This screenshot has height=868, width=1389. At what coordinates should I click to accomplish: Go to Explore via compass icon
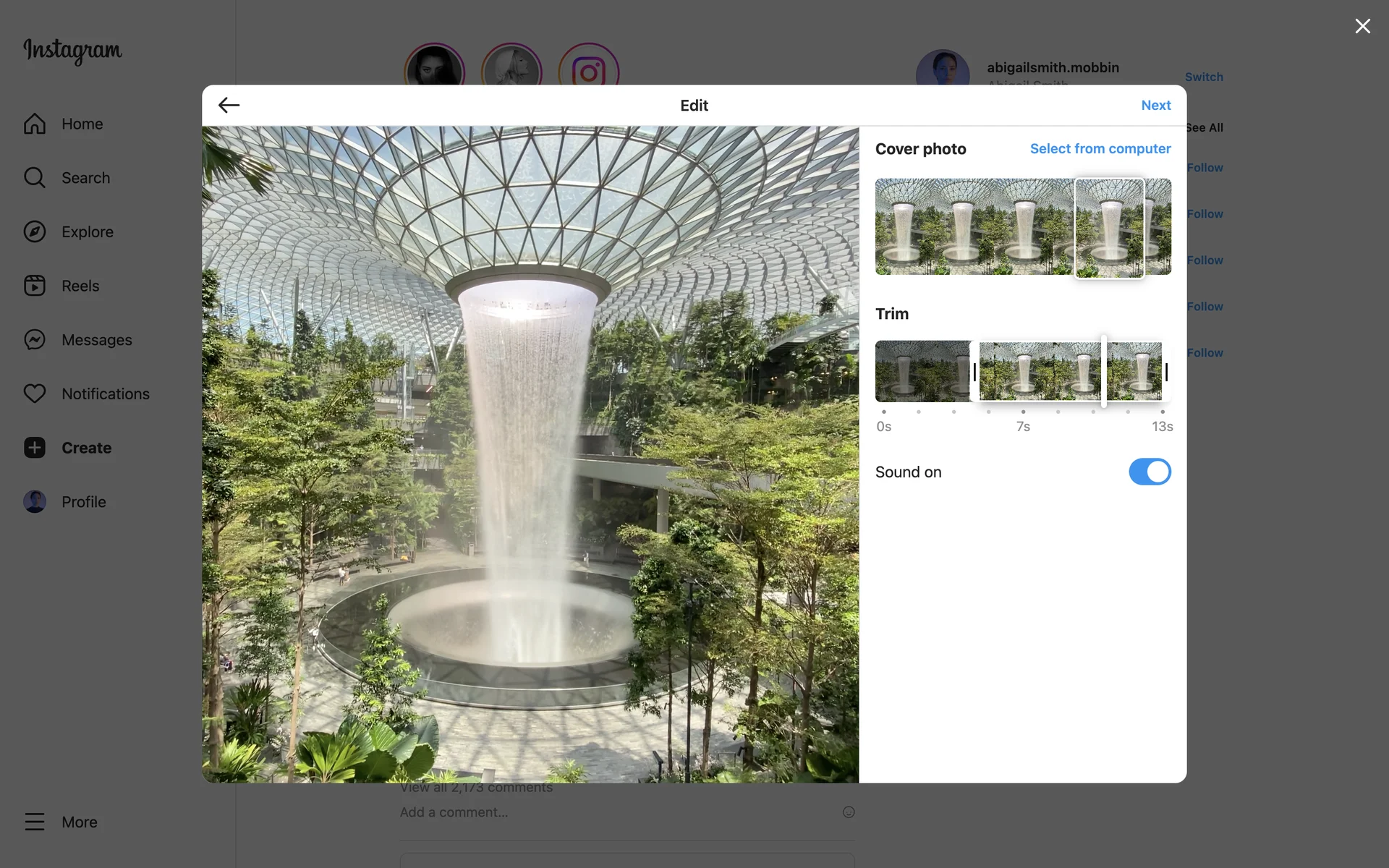coord(35,231)
